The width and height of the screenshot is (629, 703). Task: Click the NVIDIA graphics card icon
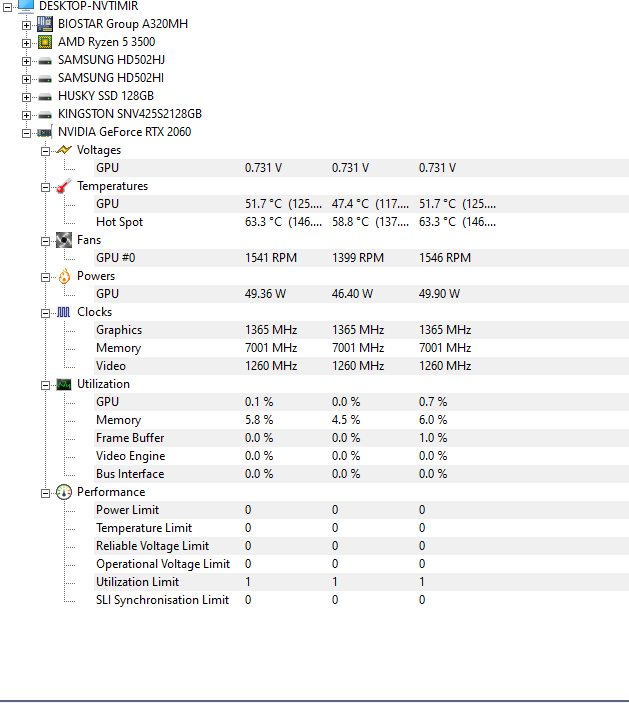point(44,132)
